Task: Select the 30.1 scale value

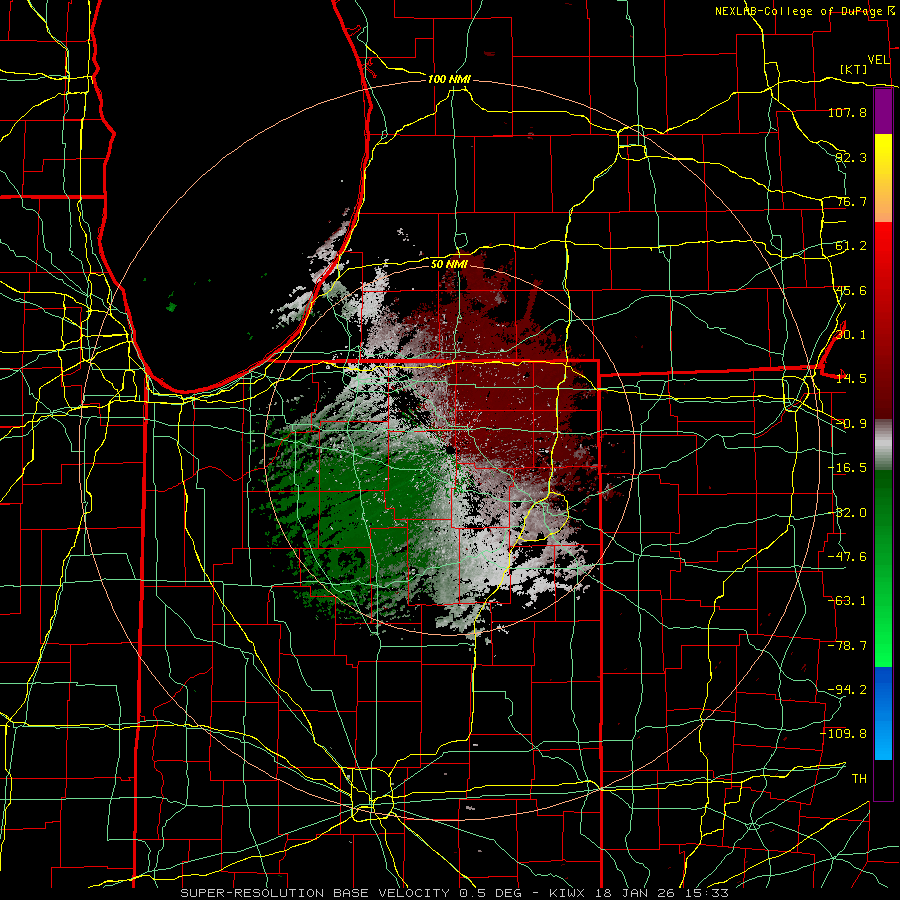Action: pos(851,335)
